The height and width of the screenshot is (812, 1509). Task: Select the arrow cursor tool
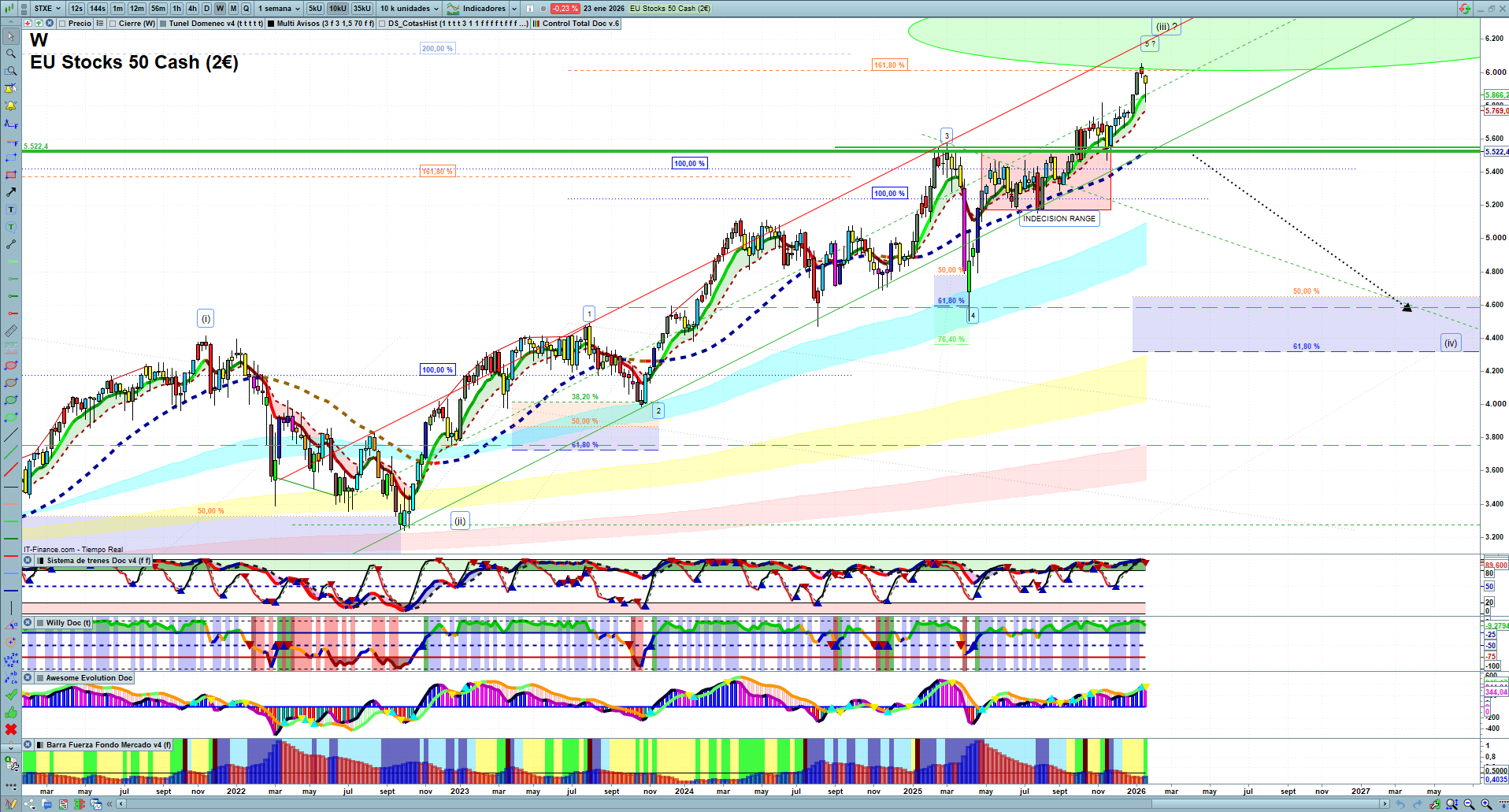pyautogui.click(x=11, y=36)
